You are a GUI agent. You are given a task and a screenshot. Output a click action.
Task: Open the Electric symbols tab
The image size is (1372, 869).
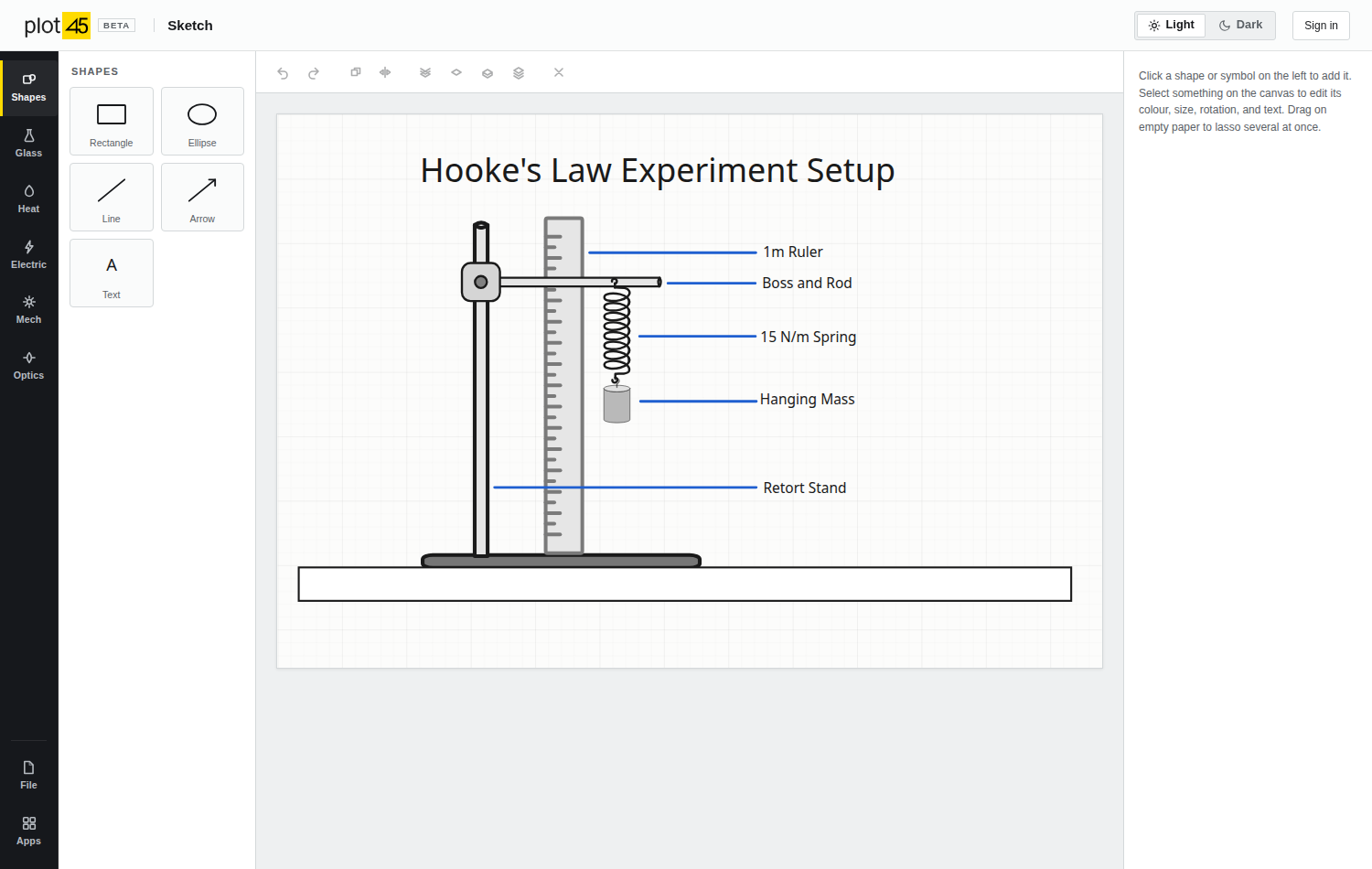coord(28,255)
